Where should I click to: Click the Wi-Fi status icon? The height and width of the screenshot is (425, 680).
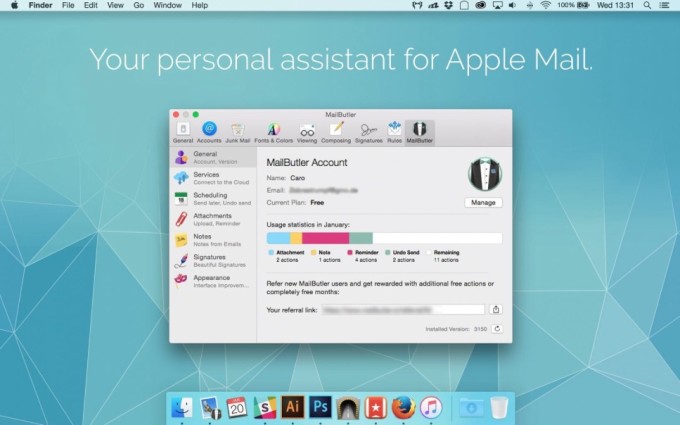546,5
